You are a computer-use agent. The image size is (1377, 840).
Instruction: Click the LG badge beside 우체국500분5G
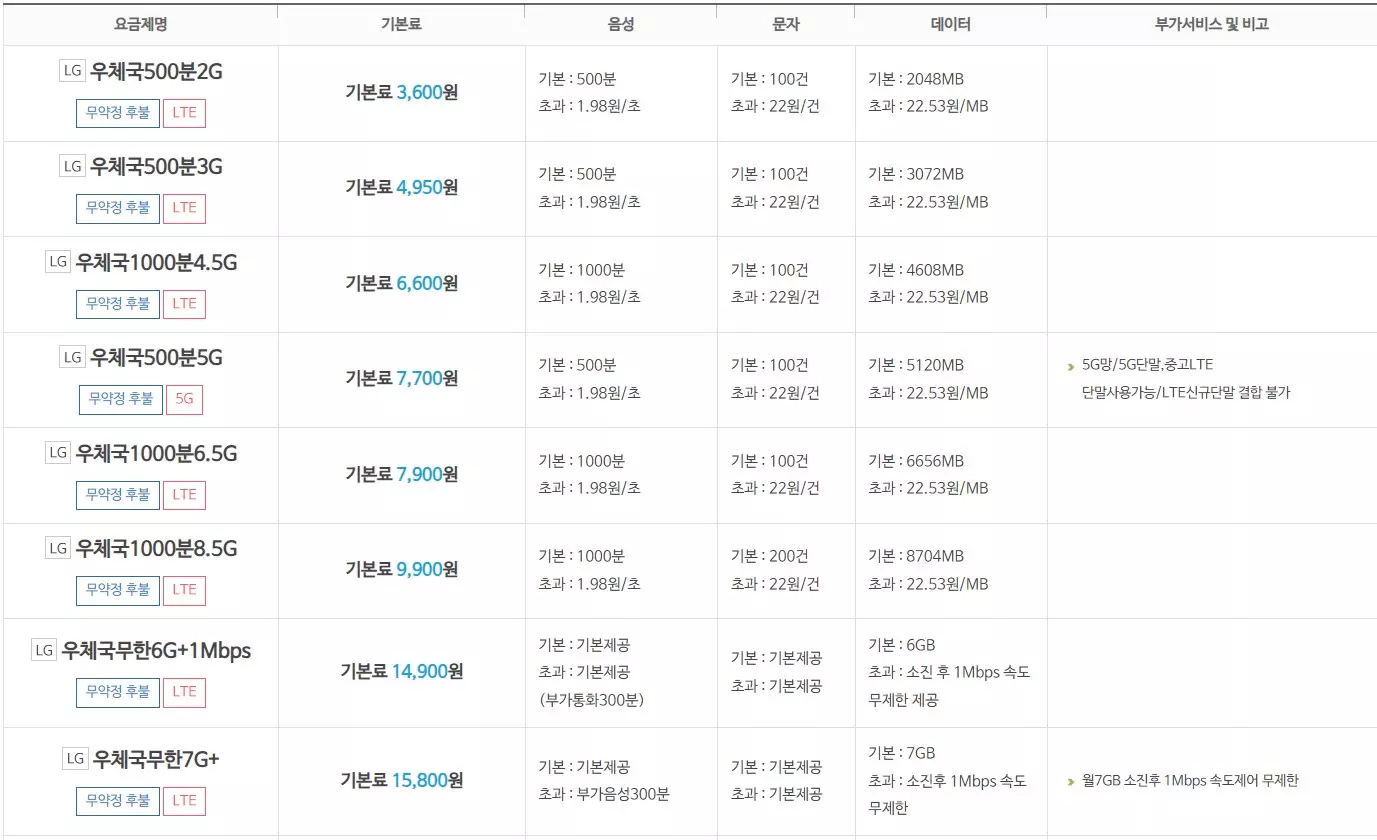click(x=72, y=358)
